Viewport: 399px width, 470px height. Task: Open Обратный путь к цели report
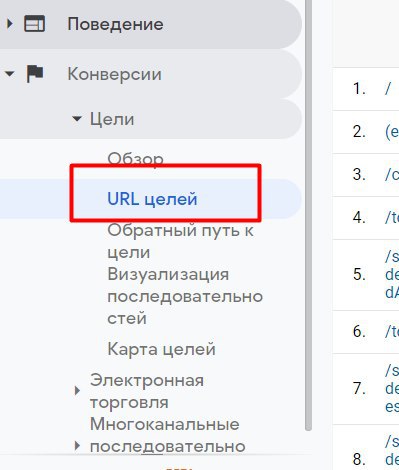point(180,241)
